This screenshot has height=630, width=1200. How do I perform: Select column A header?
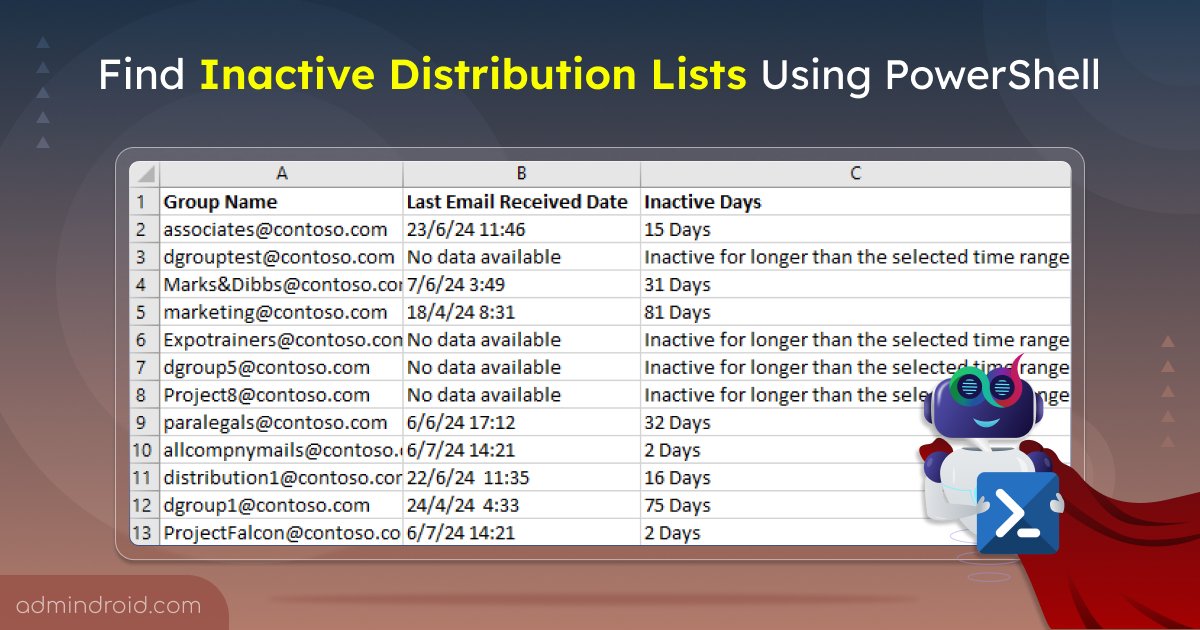coord(281,173)
